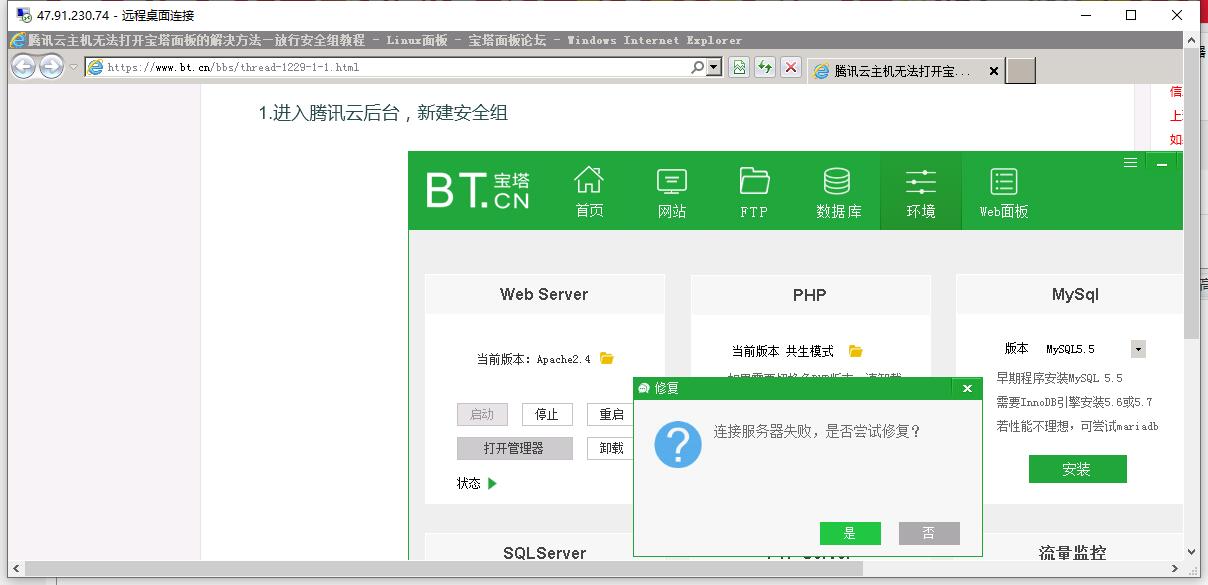
Task: Click the IE page favicon in address bar
Action: point(96,67)
